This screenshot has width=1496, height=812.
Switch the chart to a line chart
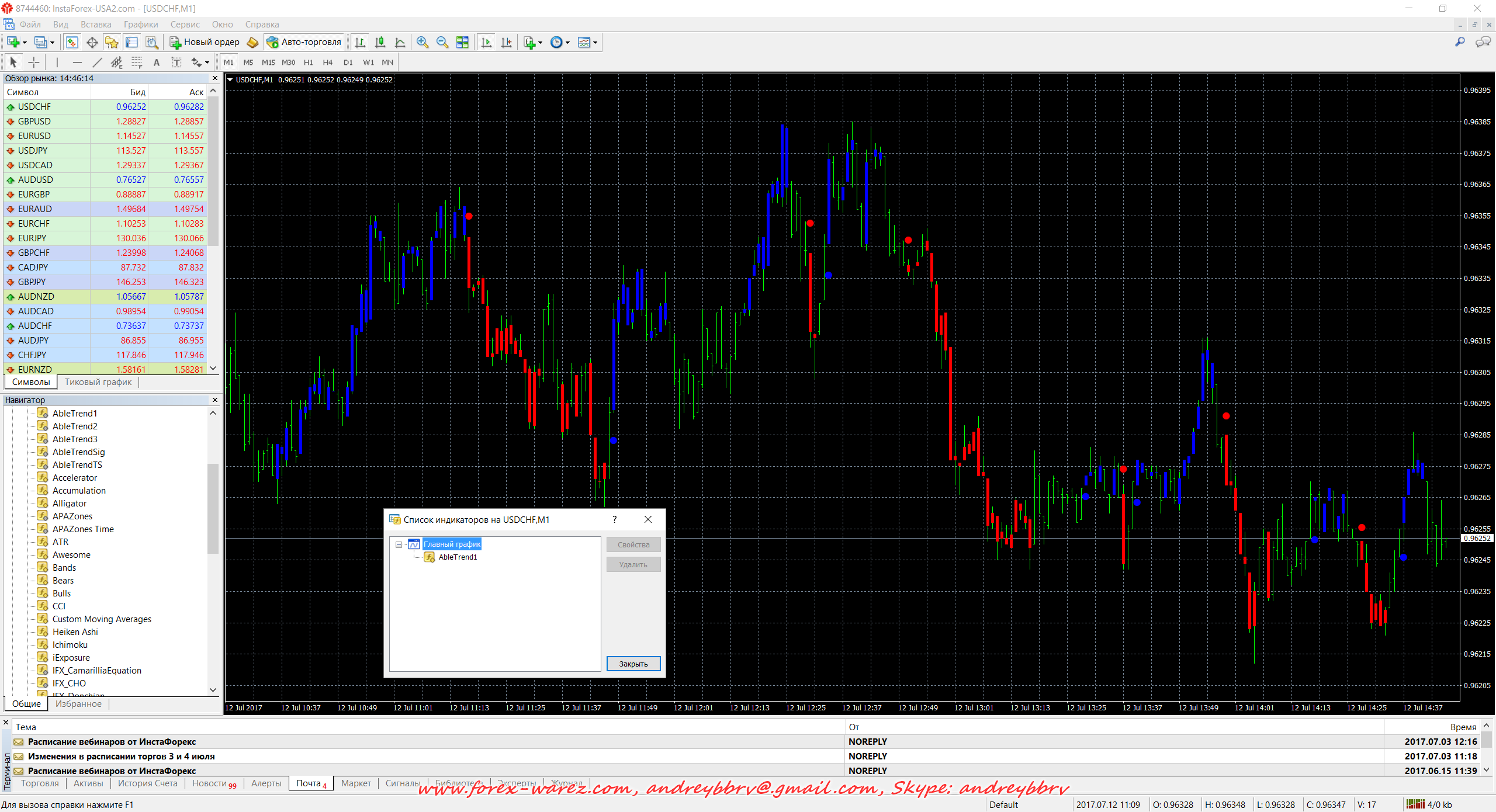[400, 42]
